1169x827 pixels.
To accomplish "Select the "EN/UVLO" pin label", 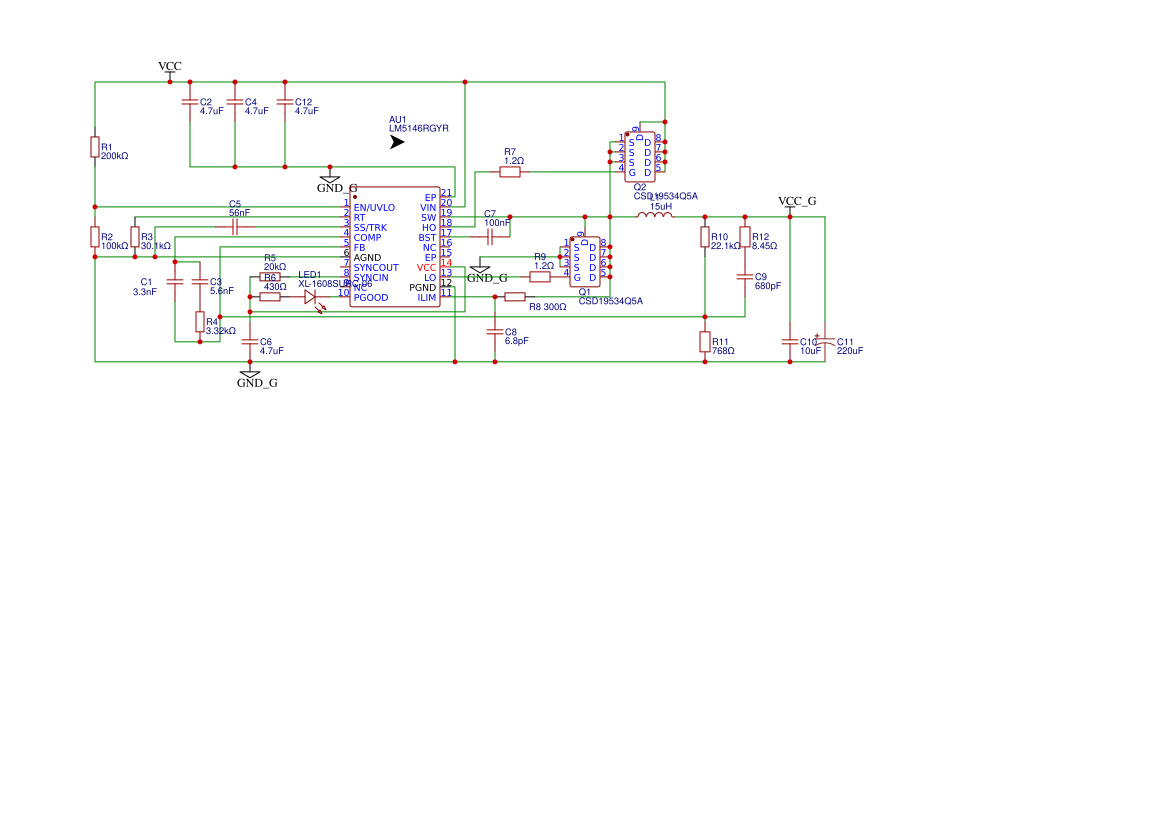I will point(374,207).
